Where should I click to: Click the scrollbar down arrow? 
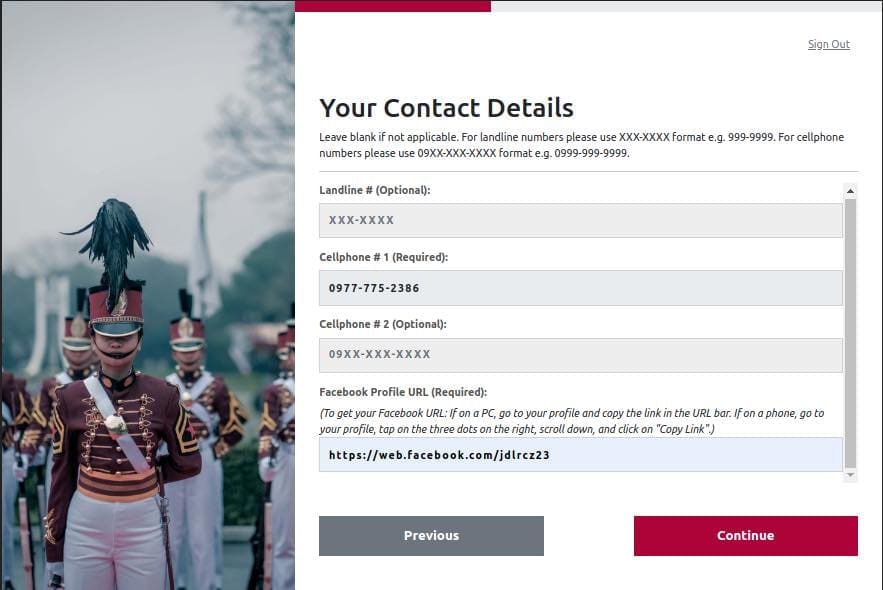click(x=851, y=476)
